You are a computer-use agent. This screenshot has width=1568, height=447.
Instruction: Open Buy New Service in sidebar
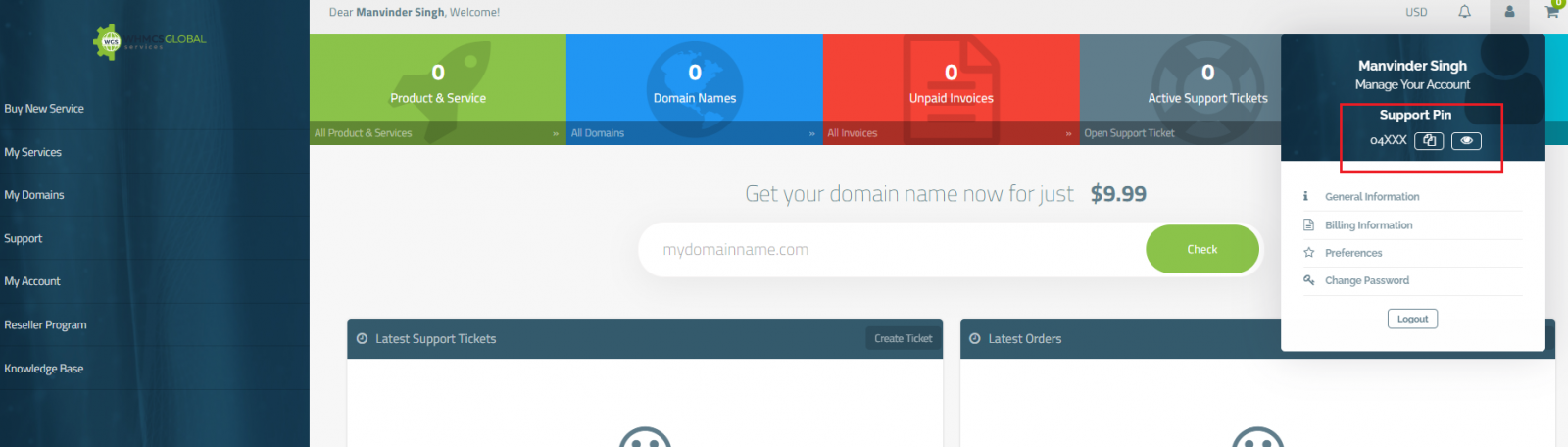(44, 109)
